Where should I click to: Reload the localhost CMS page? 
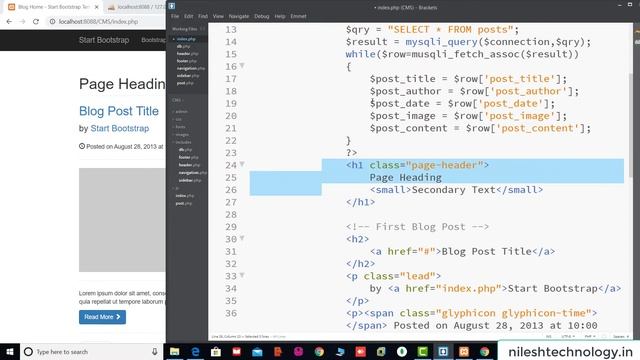[36, 22]
